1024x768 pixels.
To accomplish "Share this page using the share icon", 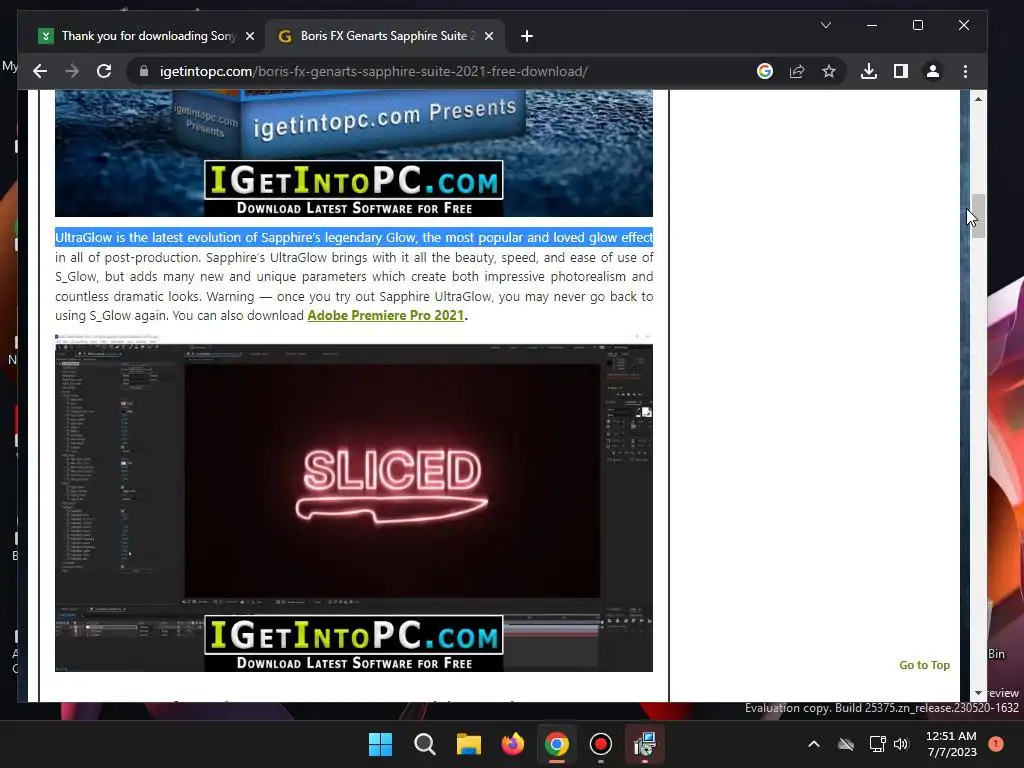I will pos(797,71).
